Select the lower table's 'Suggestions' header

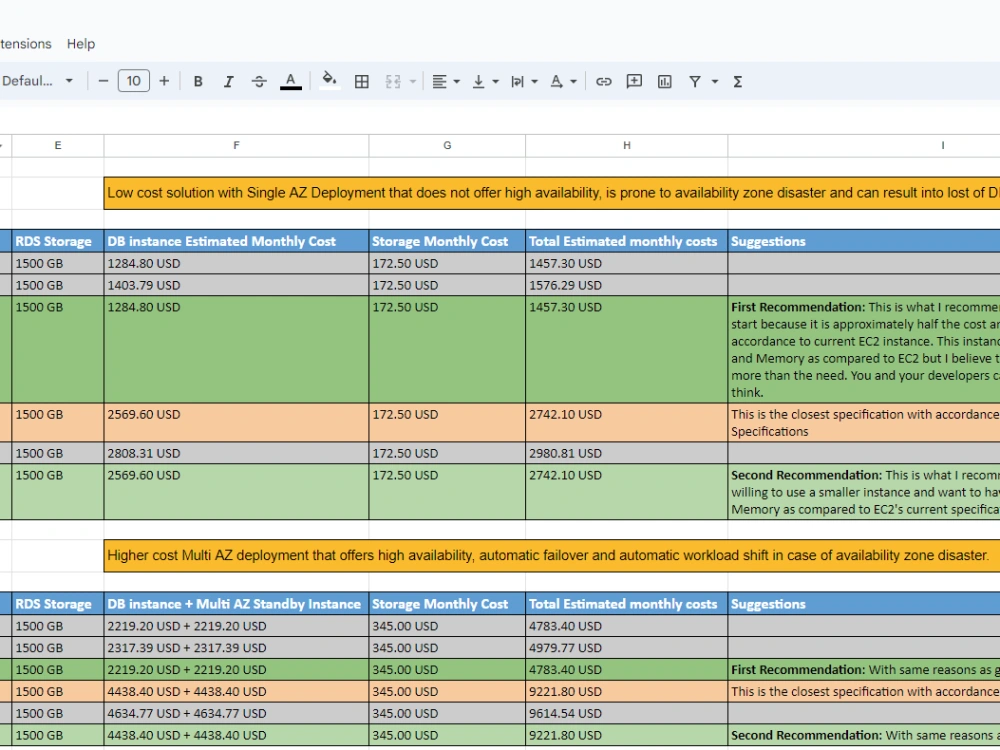tap(864, 604)
